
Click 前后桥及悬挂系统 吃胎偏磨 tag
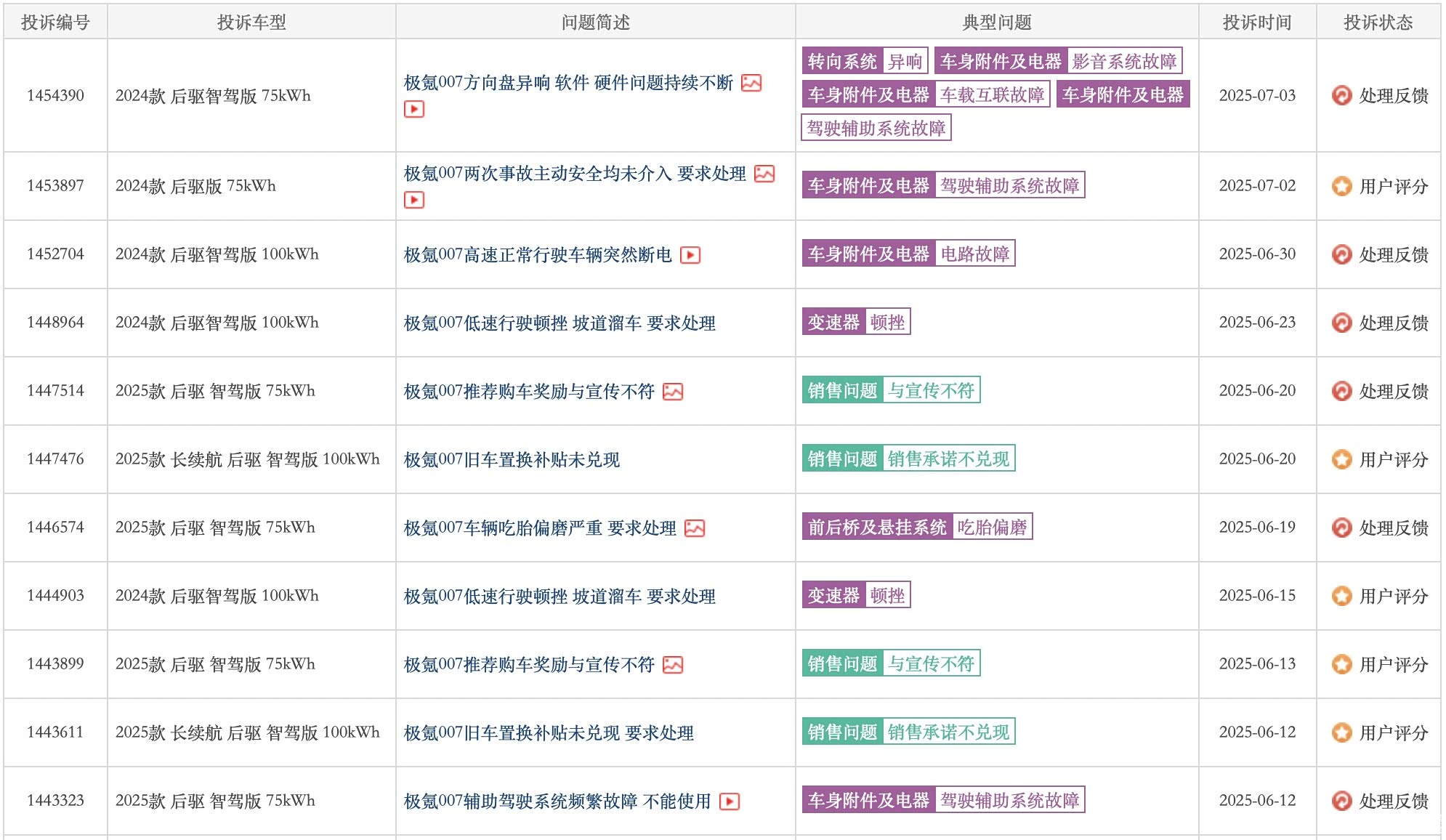[x=917, y=527]
